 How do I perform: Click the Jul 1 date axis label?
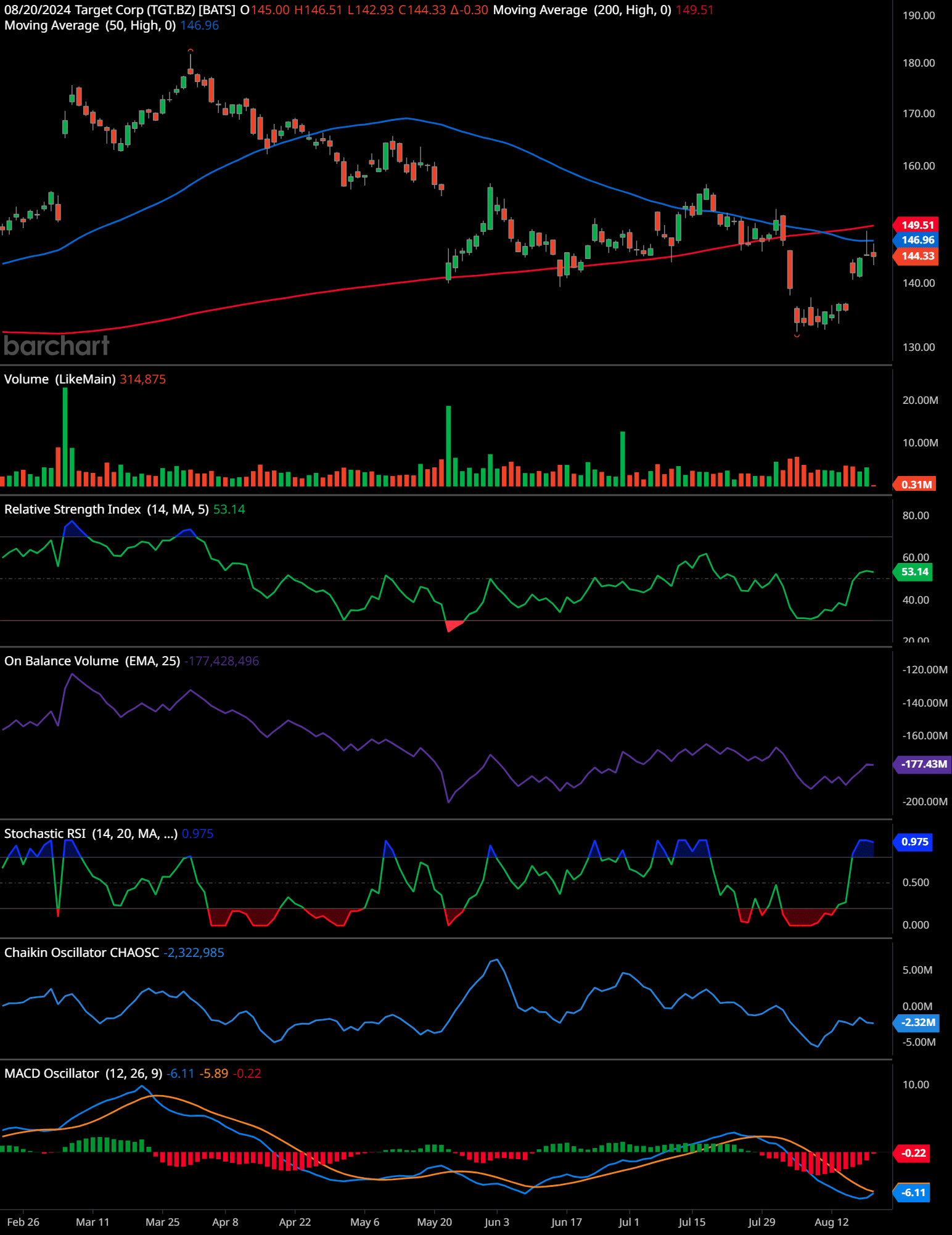point(629,1222)
